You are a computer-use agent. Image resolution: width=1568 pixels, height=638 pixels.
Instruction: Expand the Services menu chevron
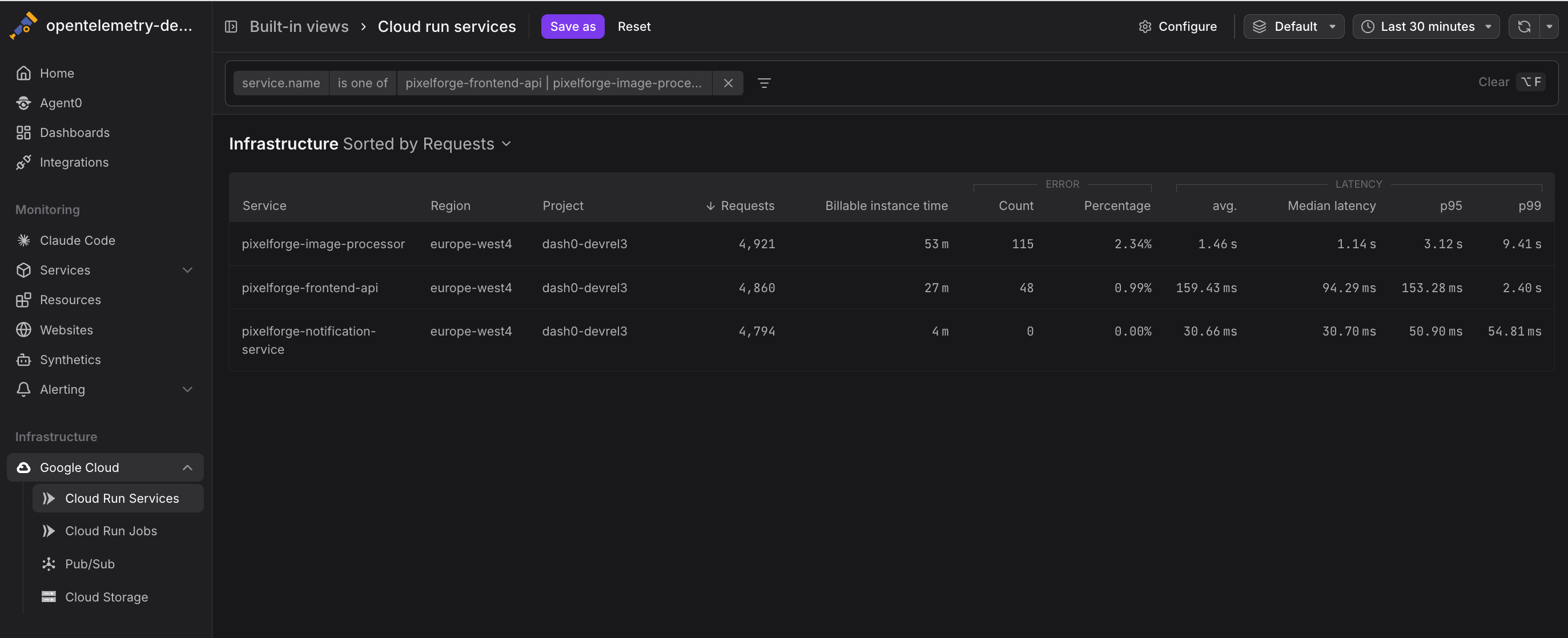click(x=187, y=270)
